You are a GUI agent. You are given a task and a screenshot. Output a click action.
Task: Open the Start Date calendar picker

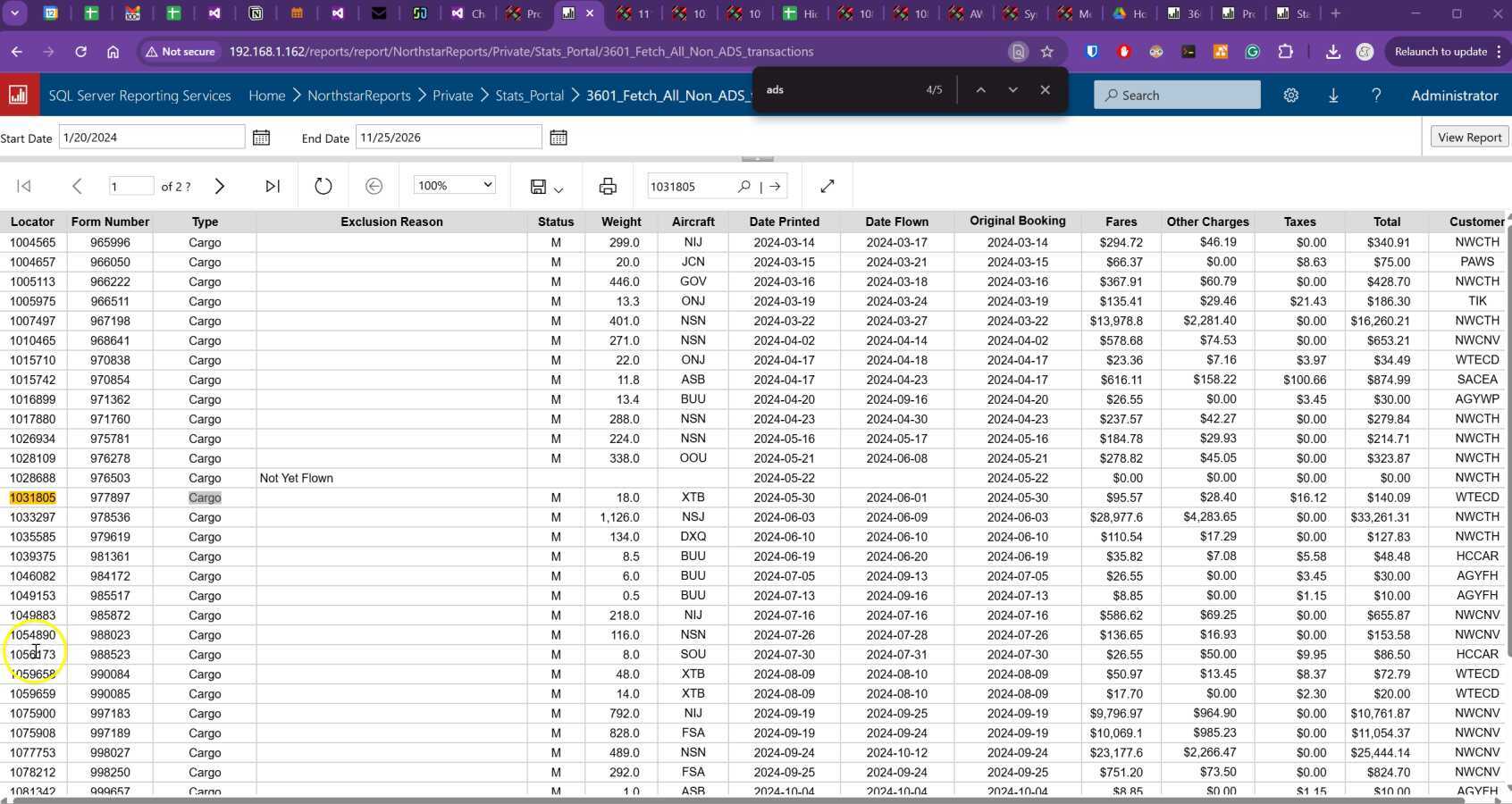[x=261, y=138]
